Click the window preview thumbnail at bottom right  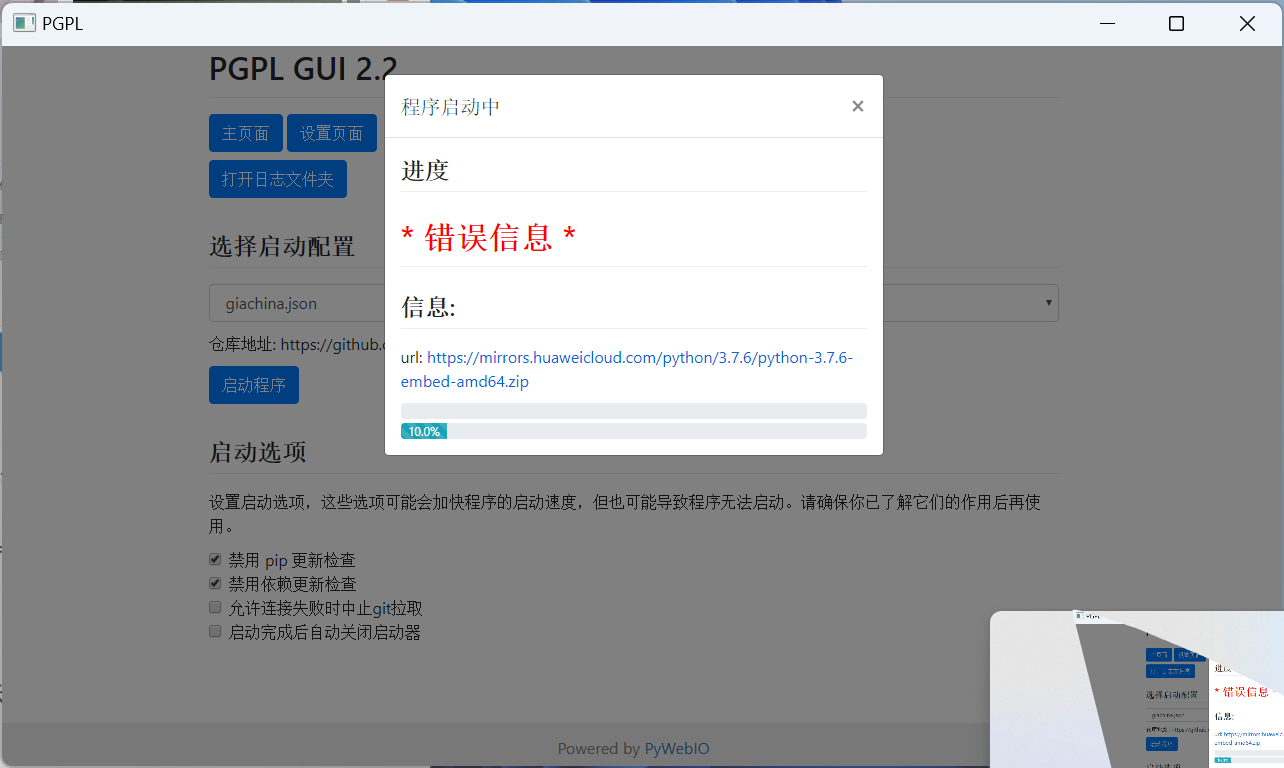[x=1135, y=690]
